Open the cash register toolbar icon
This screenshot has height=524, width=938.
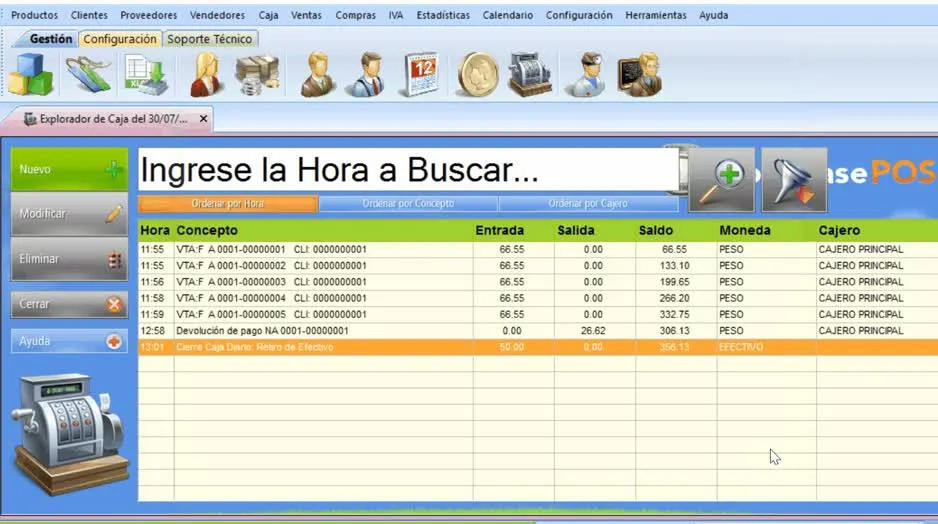coord(530,75)
